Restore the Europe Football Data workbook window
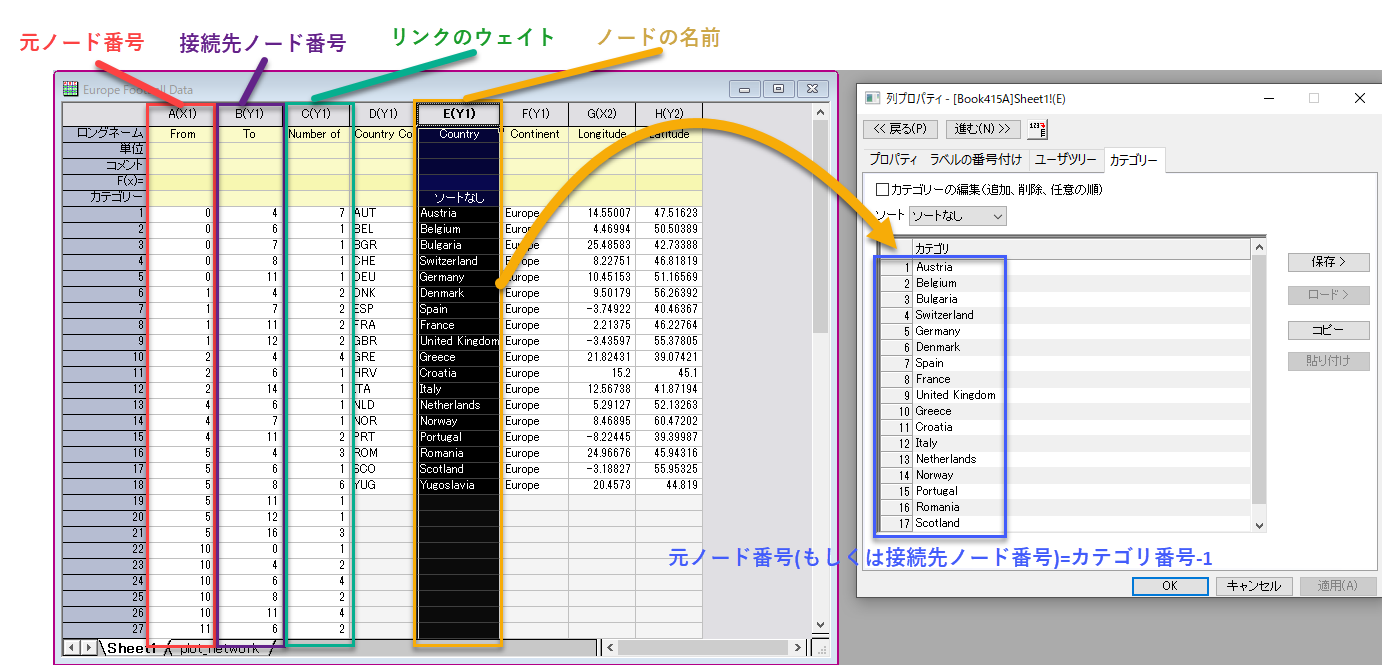The image size is (1382, 665). 779,89
